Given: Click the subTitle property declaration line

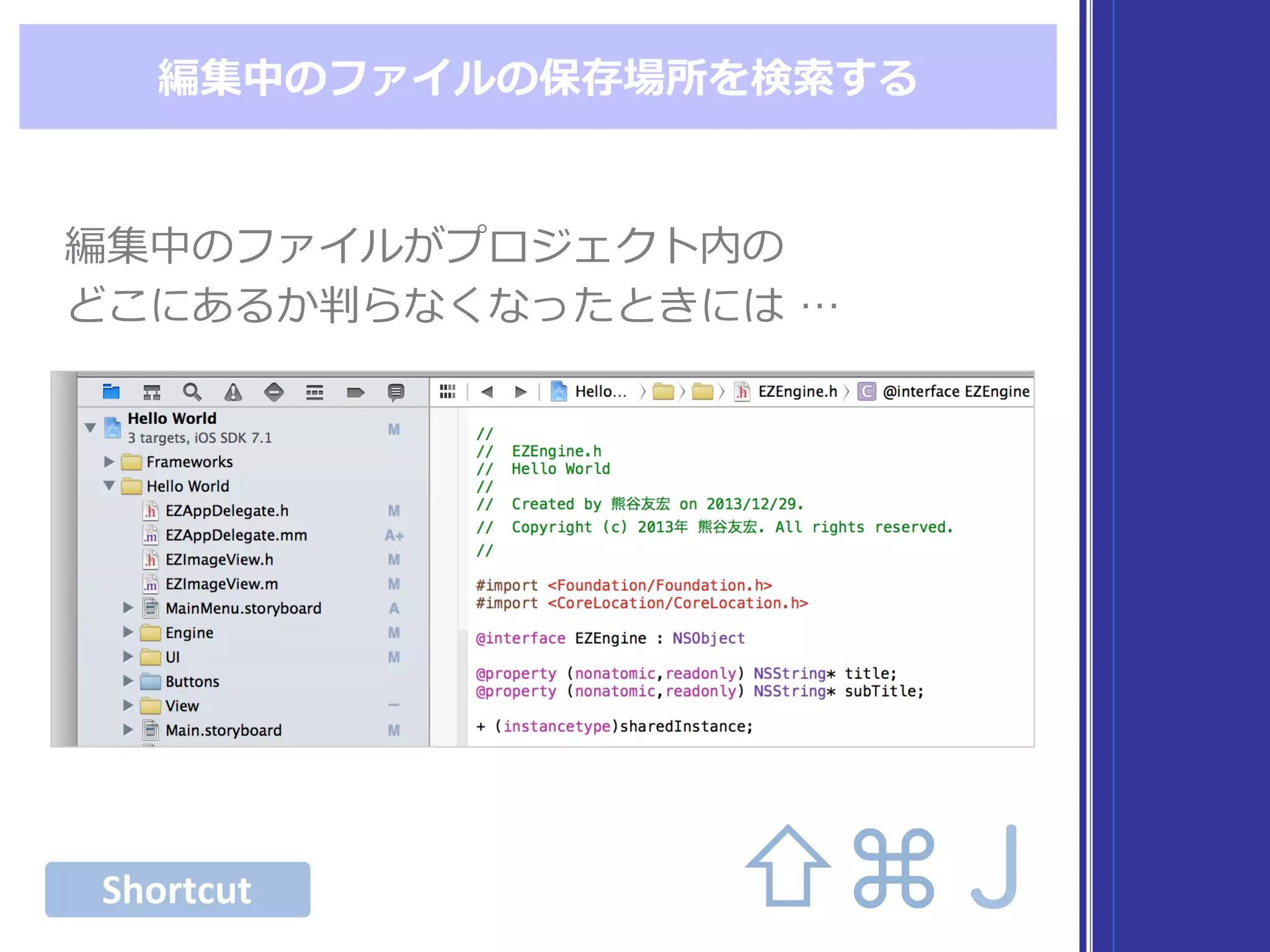Looking at the screenshot, I should (x=699, y=691).
